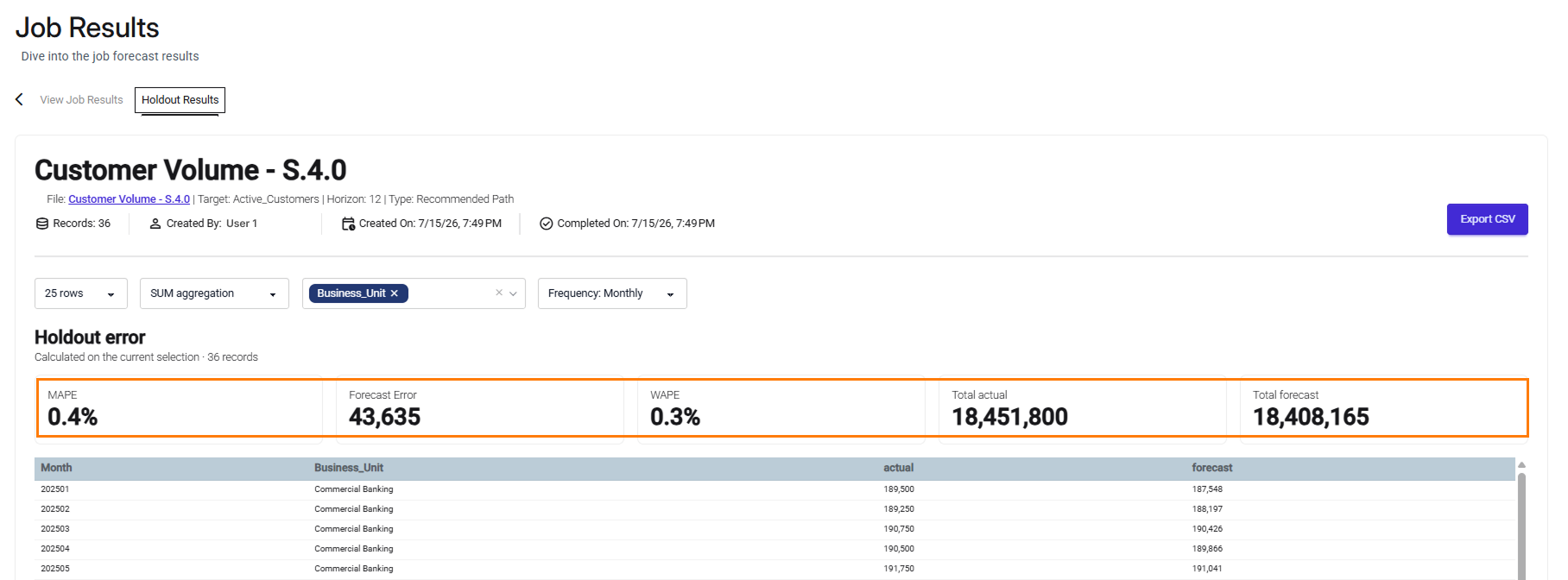Click the Created By user icon

tap(155, 224)
